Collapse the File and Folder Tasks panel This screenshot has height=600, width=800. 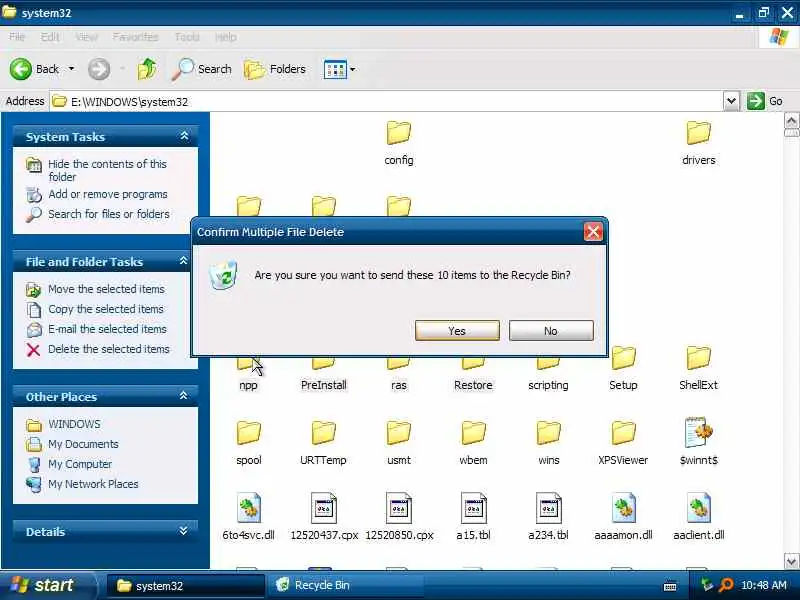click(x=184, y=261)
